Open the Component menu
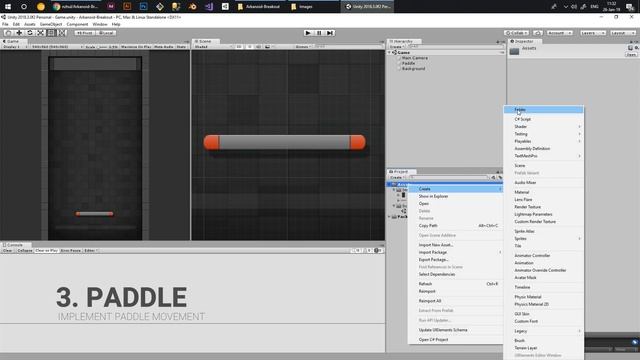The height and width of the screenshot is (360, 640). 77,24
